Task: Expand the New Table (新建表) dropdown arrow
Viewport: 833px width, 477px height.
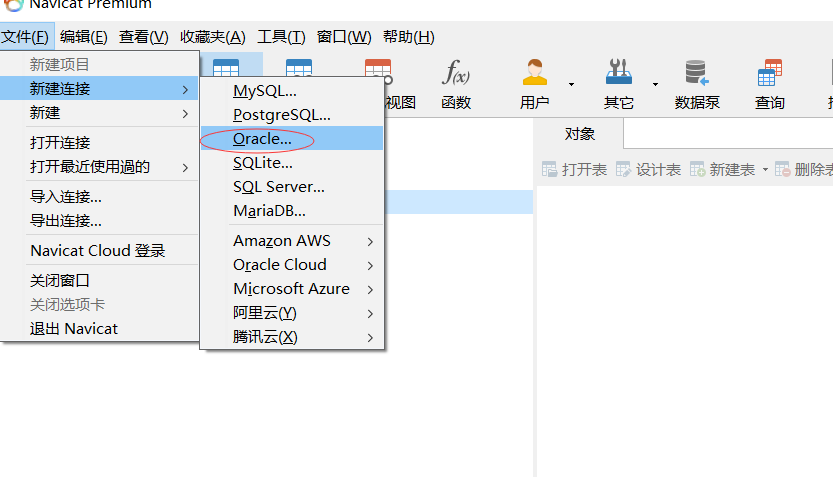Action: 765,170
